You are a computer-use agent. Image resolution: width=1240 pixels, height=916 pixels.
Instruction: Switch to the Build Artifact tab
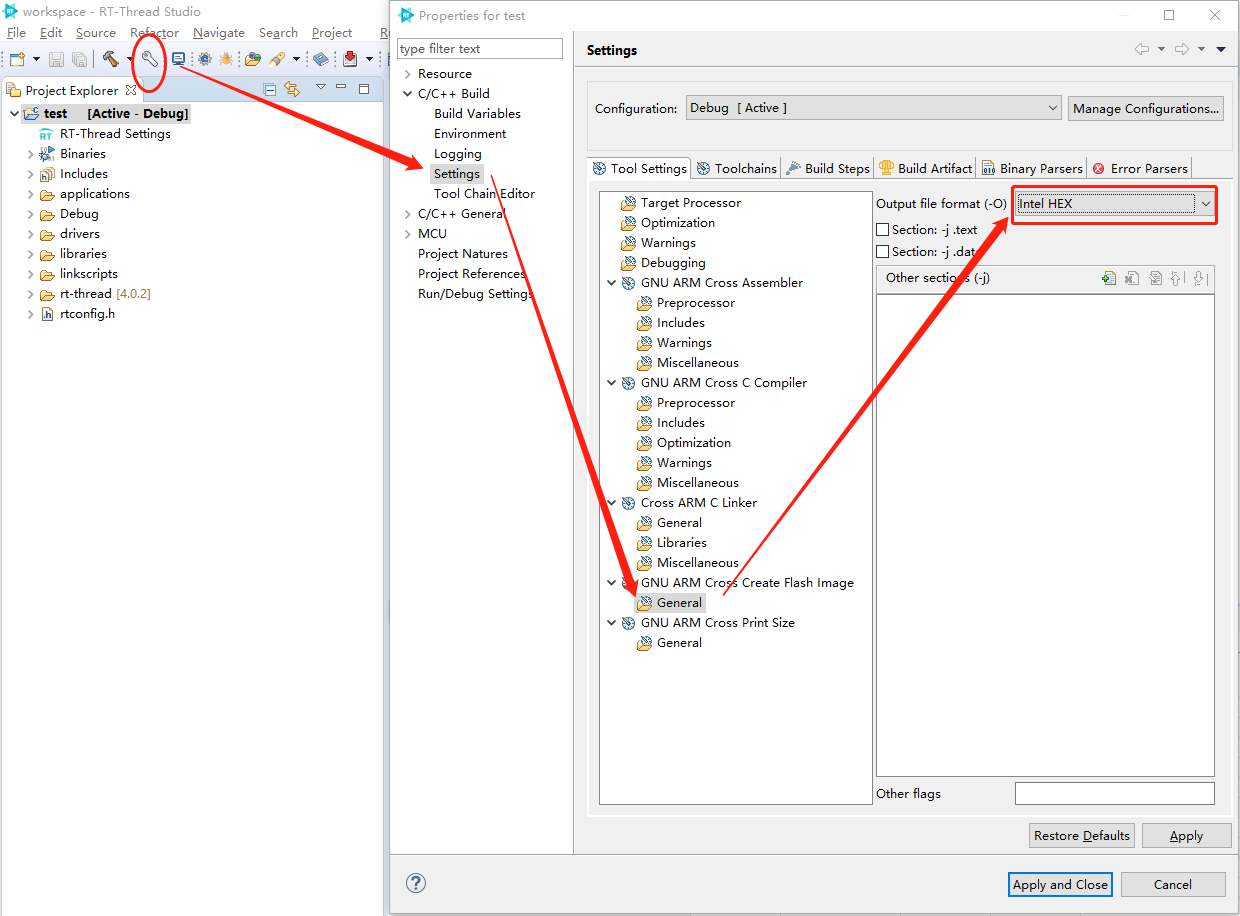[926, 169]
